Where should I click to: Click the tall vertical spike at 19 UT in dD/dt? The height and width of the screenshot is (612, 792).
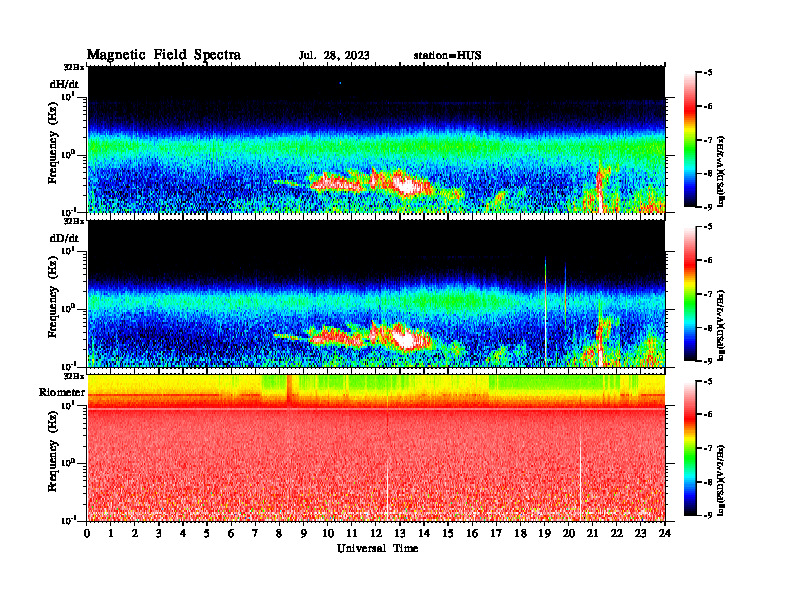(x=546, y=311)
